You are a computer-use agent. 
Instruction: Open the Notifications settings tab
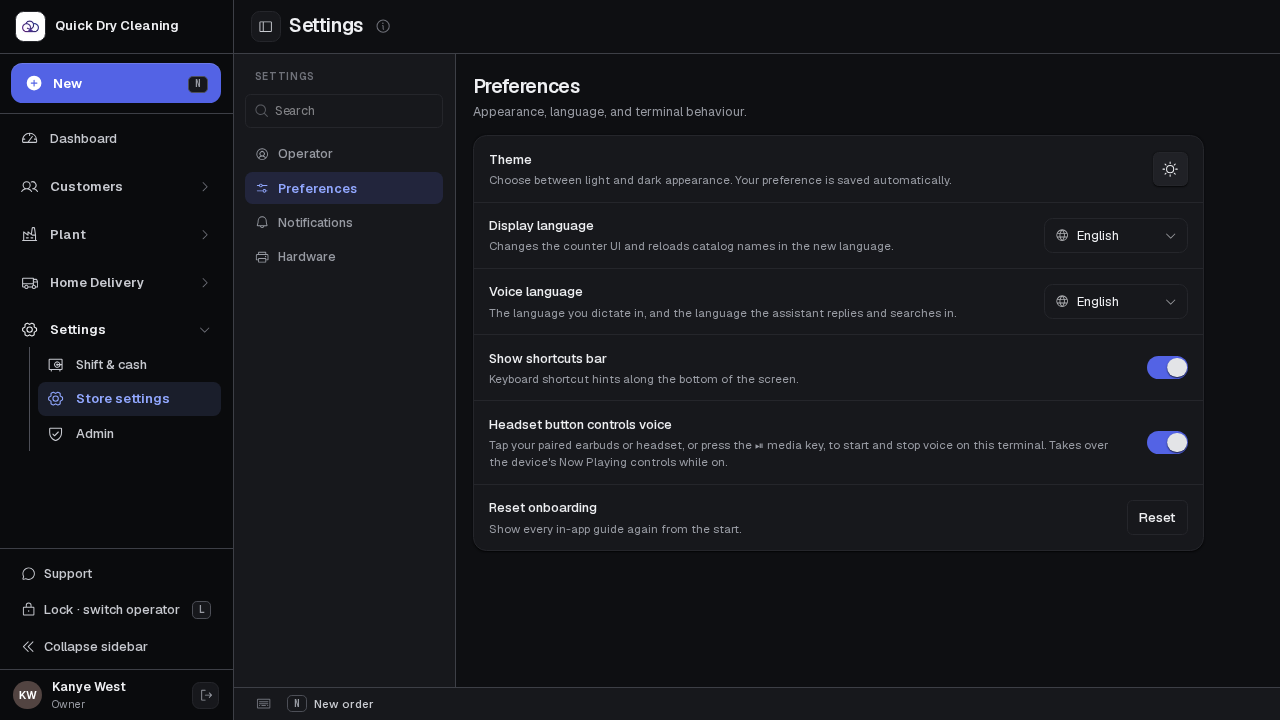coord(344,222)
